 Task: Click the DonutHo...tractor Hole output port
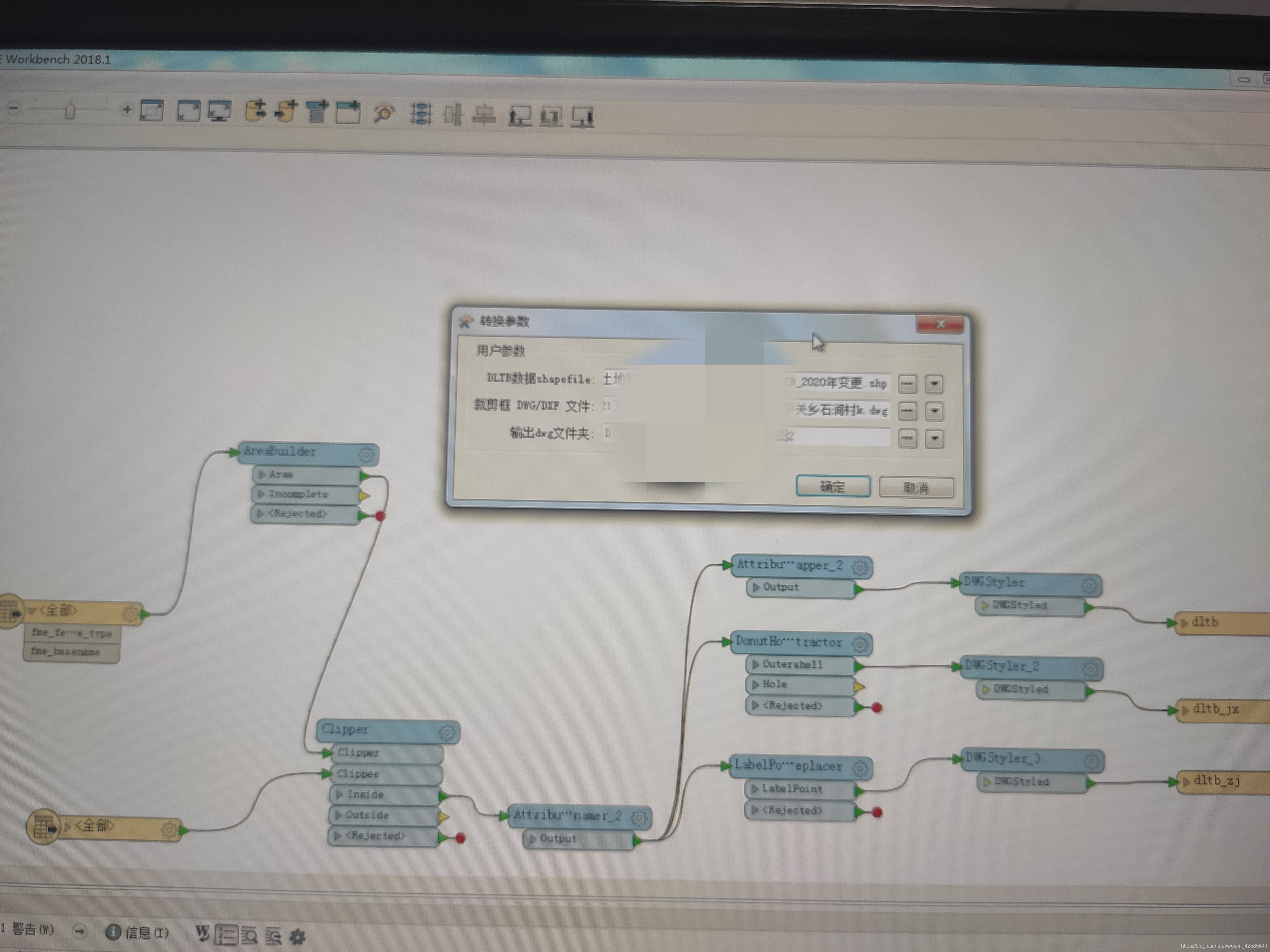[859, 687]
